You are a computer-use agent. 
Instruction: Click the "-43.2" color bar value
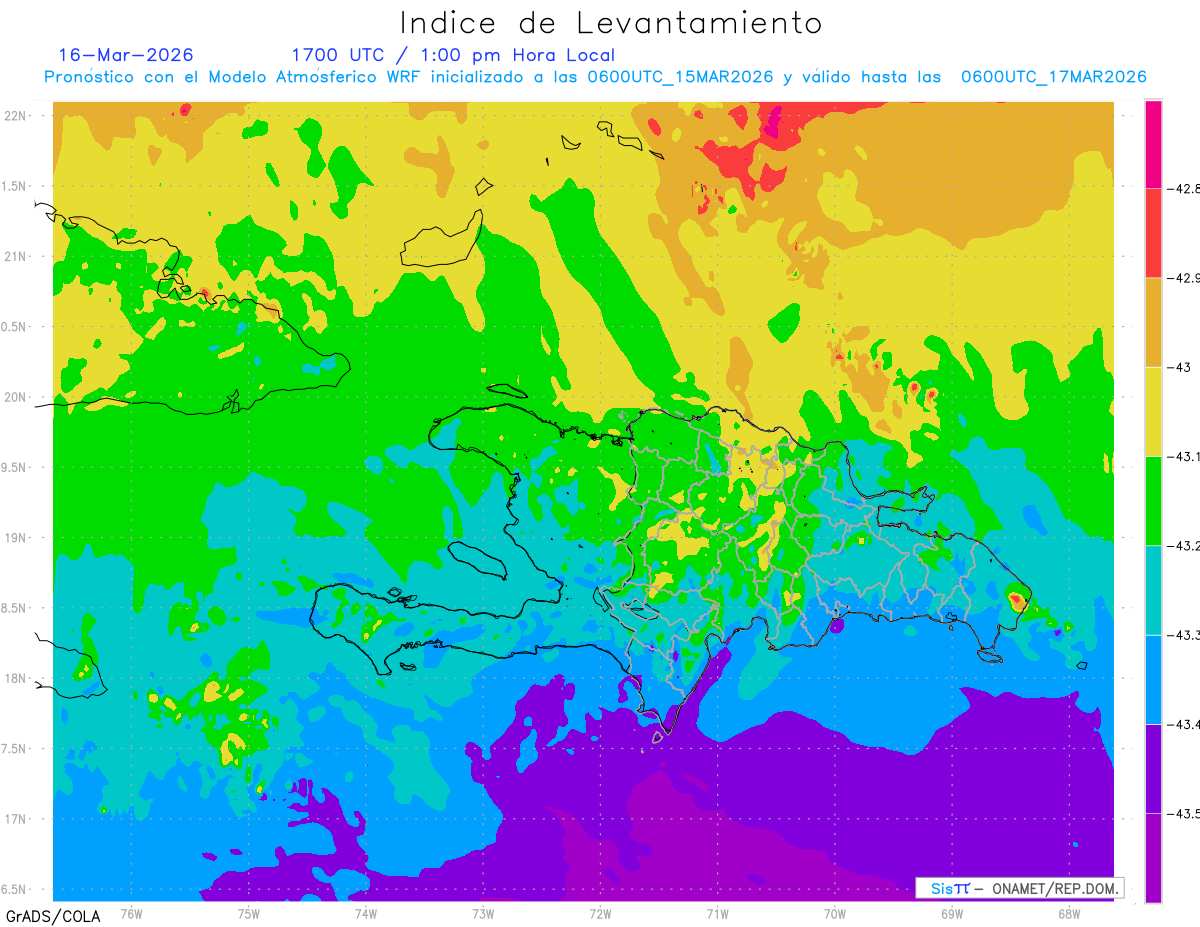click(x=1184, y=546)
